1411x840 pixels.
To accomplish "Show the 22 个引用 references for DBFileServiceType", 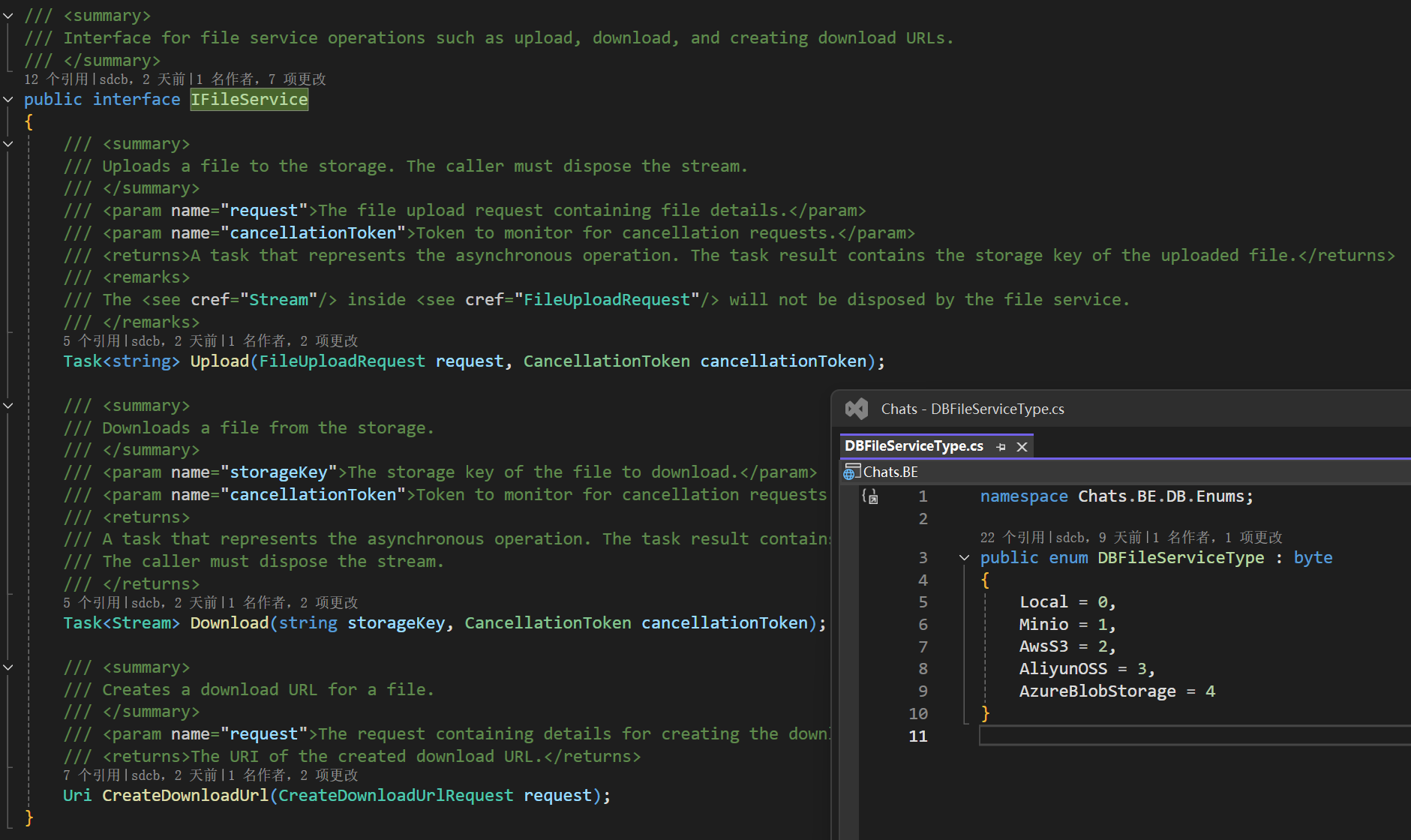I will 1012,538.
